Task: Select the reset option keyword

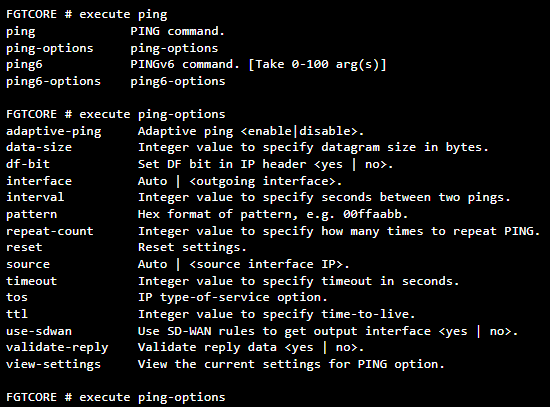Action: click(x=24, y=247)
